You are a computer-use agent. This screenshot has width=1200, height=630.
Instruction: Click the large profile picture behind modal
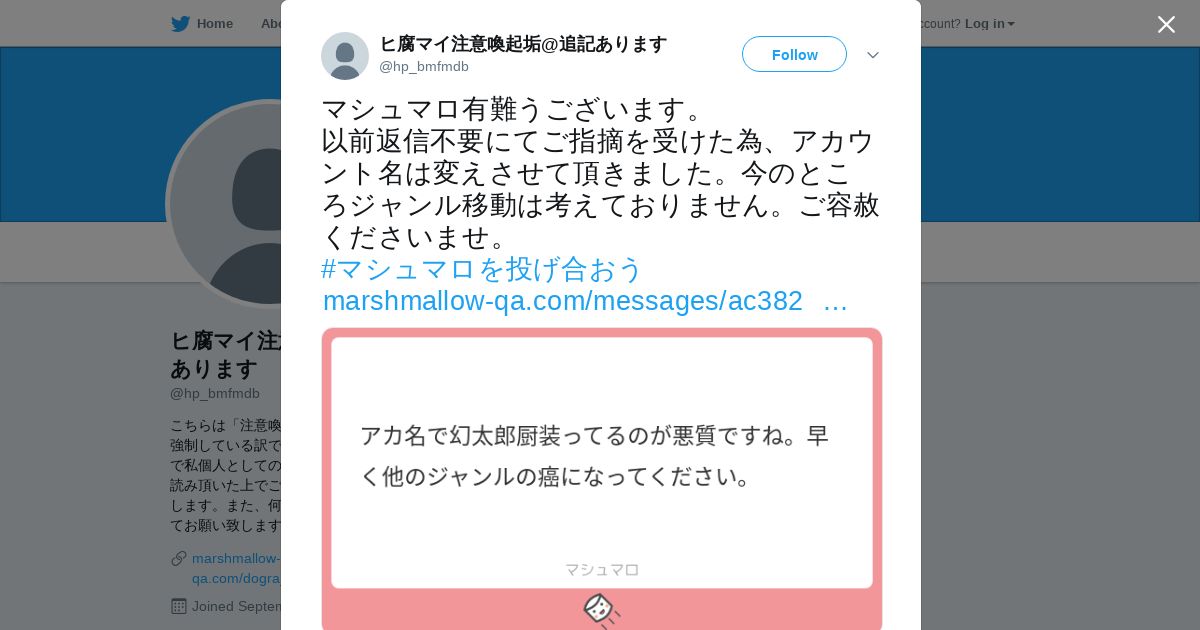coord(224,204)
